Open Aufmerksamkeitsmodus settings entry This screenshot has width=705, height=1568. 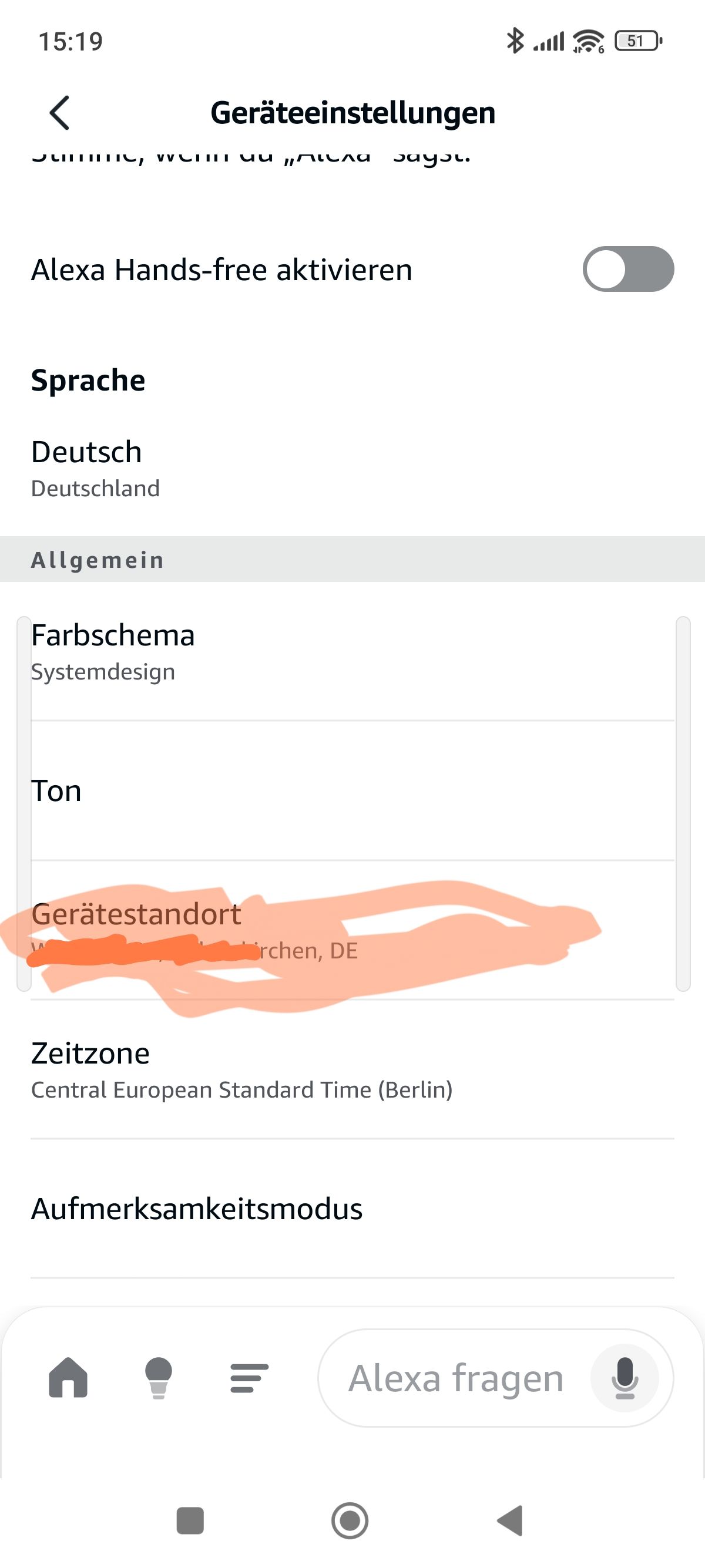[197, 1209]
